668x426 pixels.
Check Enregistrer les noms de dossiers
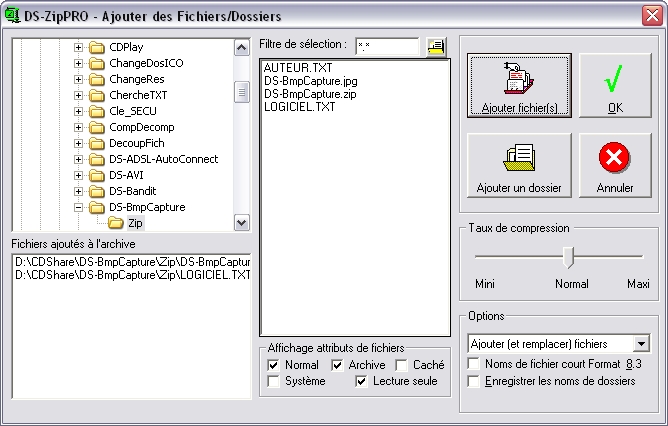point(475,381)
